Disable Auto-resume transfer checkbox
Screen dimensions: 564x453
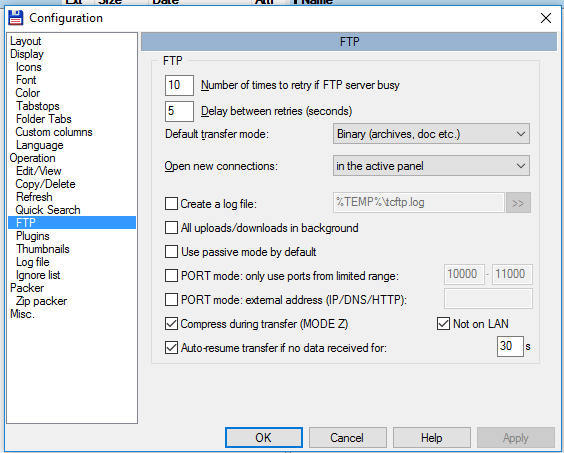pos(171,348)
